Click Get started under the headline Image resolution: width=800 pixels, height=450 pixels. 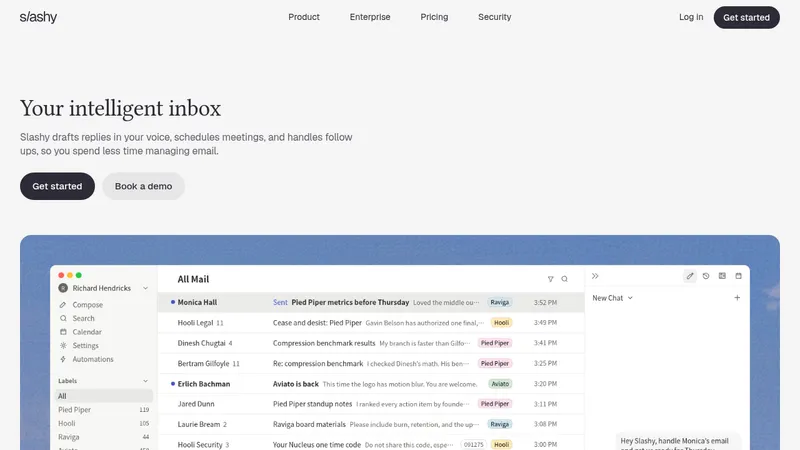57,186
